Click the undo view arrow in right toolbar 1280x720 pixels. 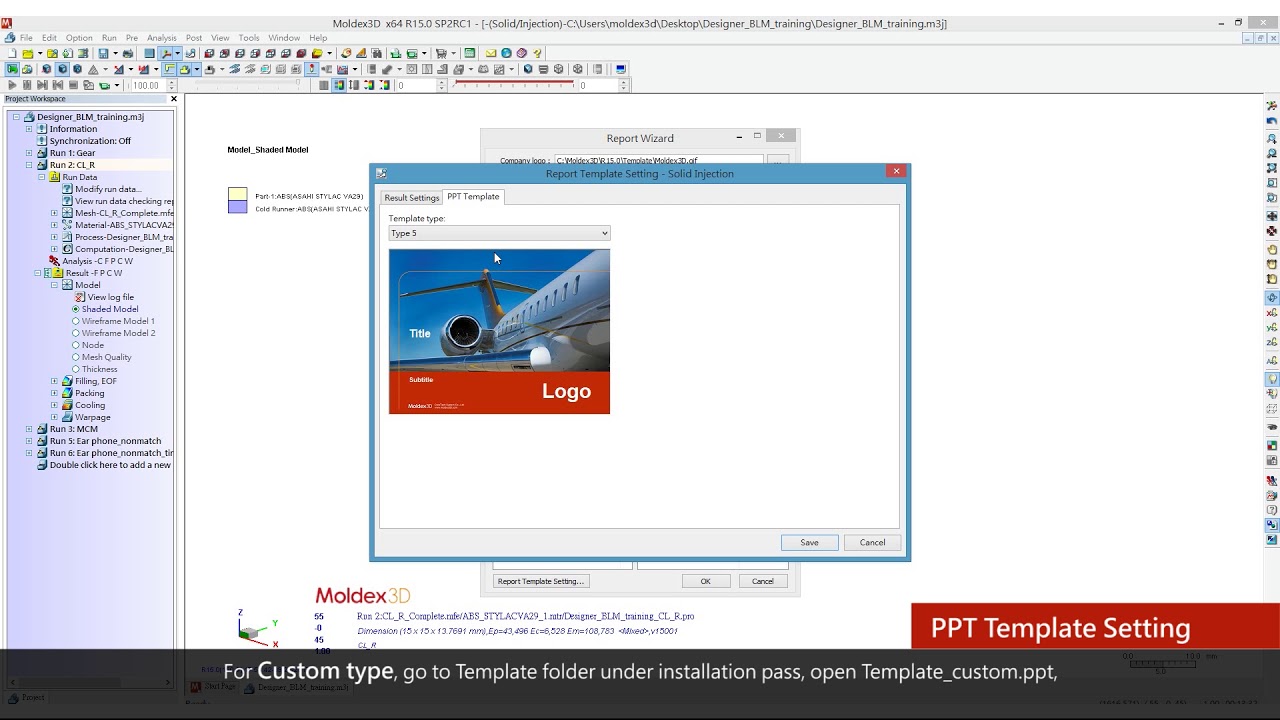click(1272, 121)
